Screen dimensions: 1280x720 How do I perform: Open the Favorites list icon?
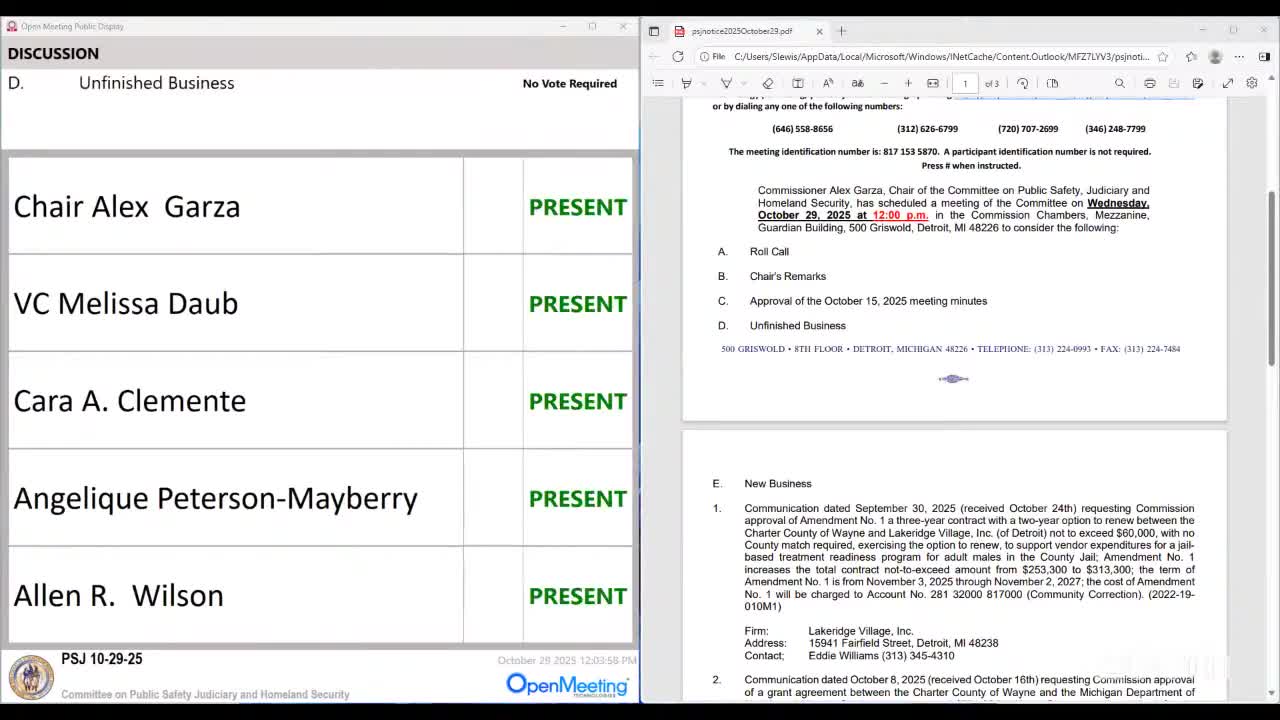[1191, 57]
